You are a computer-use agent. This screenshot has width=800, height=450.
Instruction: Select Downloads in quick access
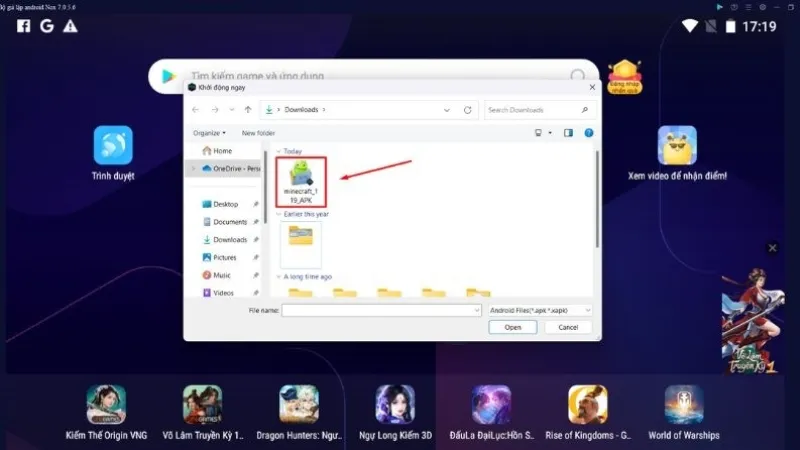(230, 240)
